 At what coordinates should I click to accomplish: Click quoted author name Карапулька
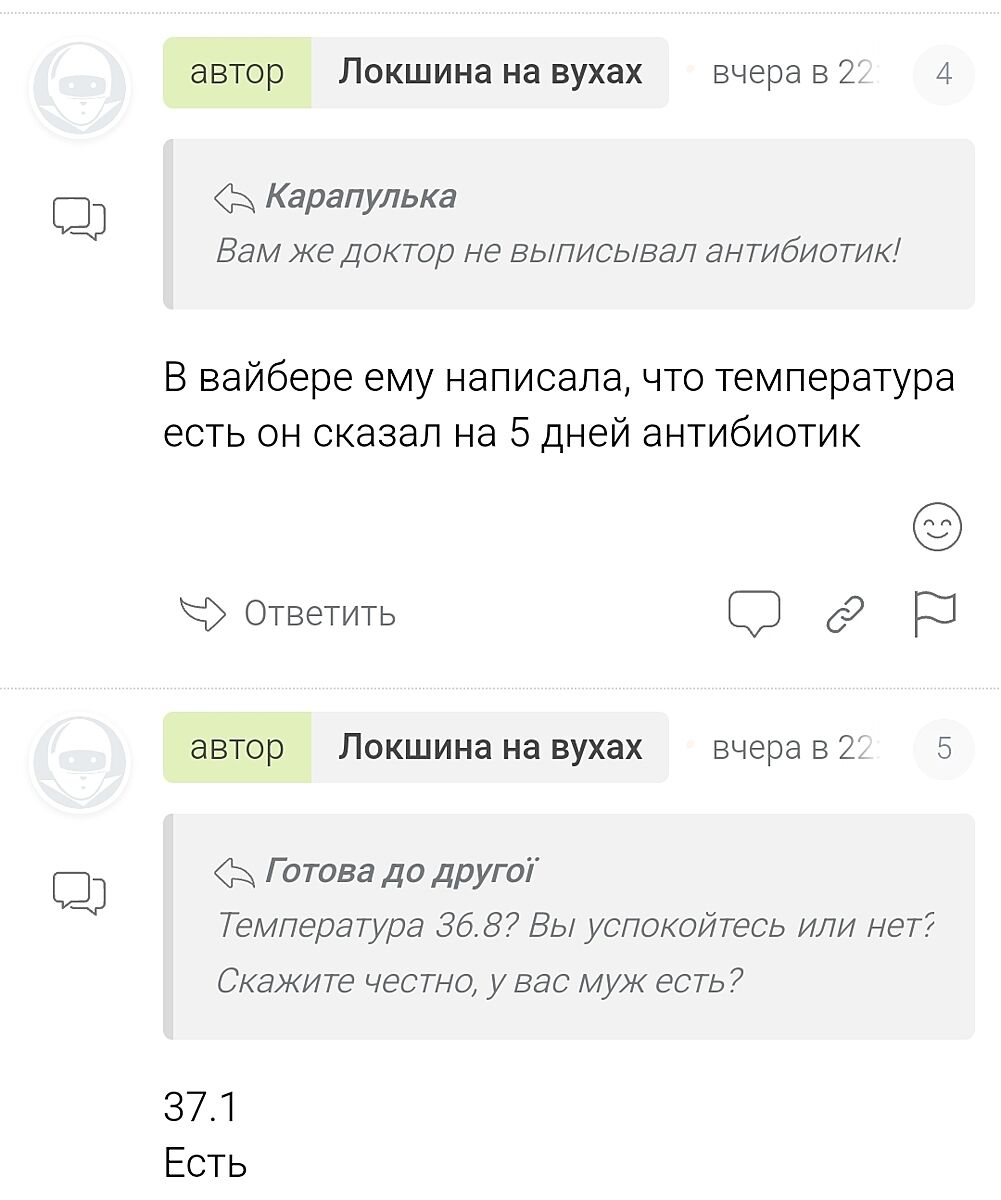pyautogui.click(x=360, y=197)
